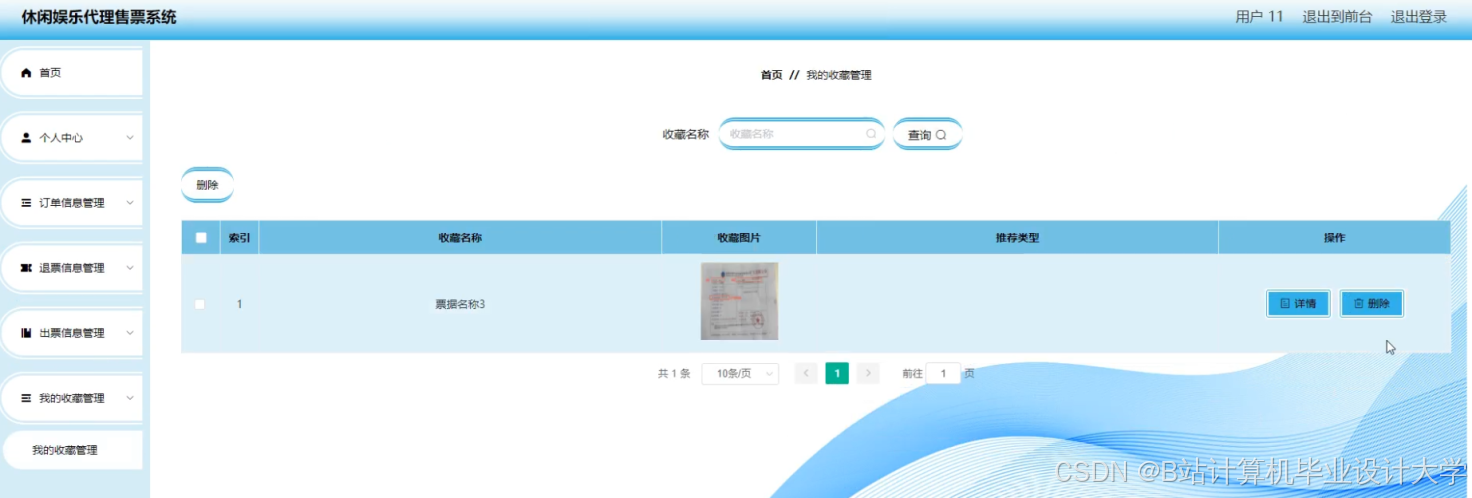Click the 收藏名称 search input field

point(801,133)
